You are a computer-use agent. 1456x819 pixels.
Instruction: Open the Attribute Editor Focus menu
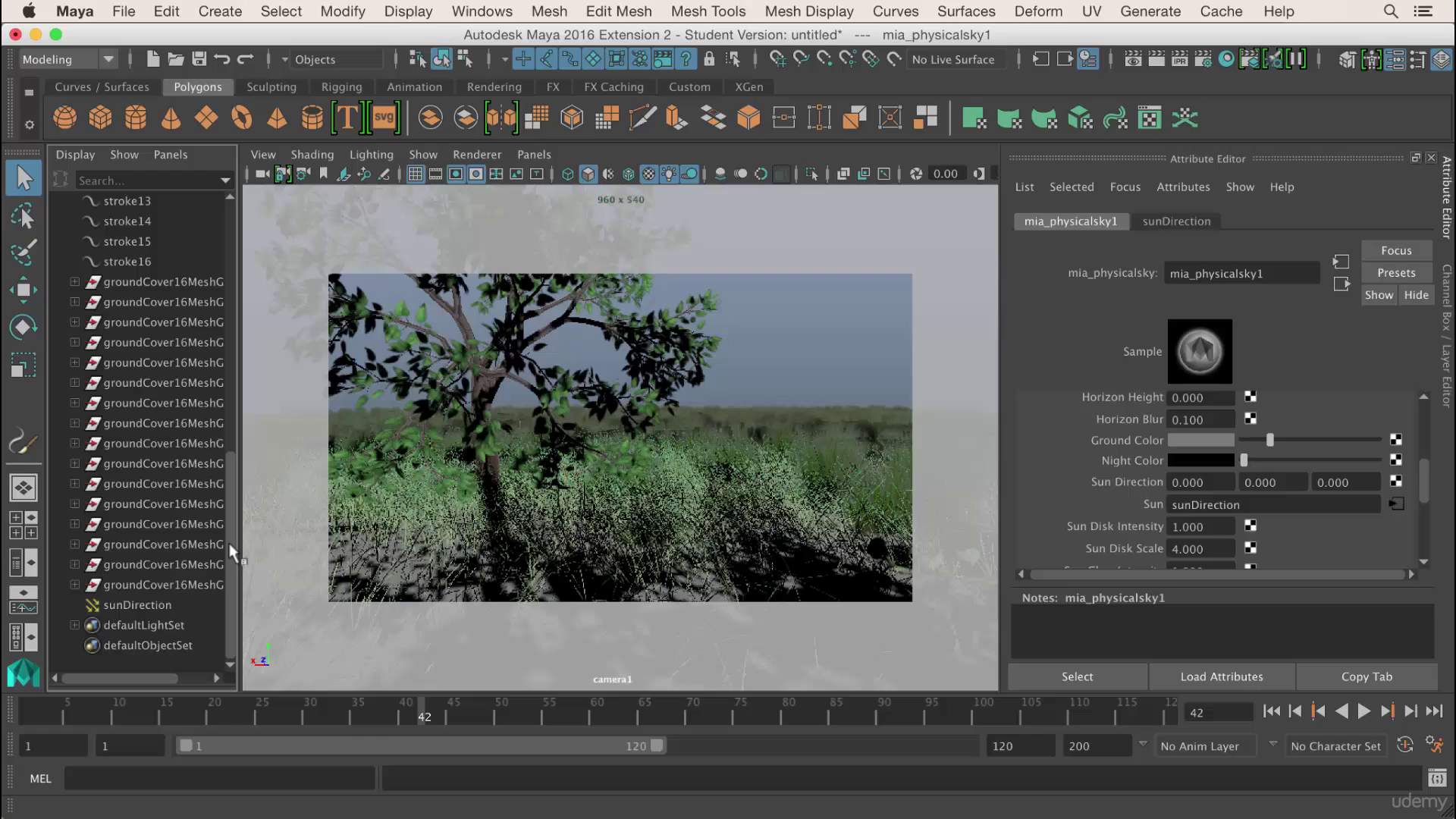[1125, 187]
